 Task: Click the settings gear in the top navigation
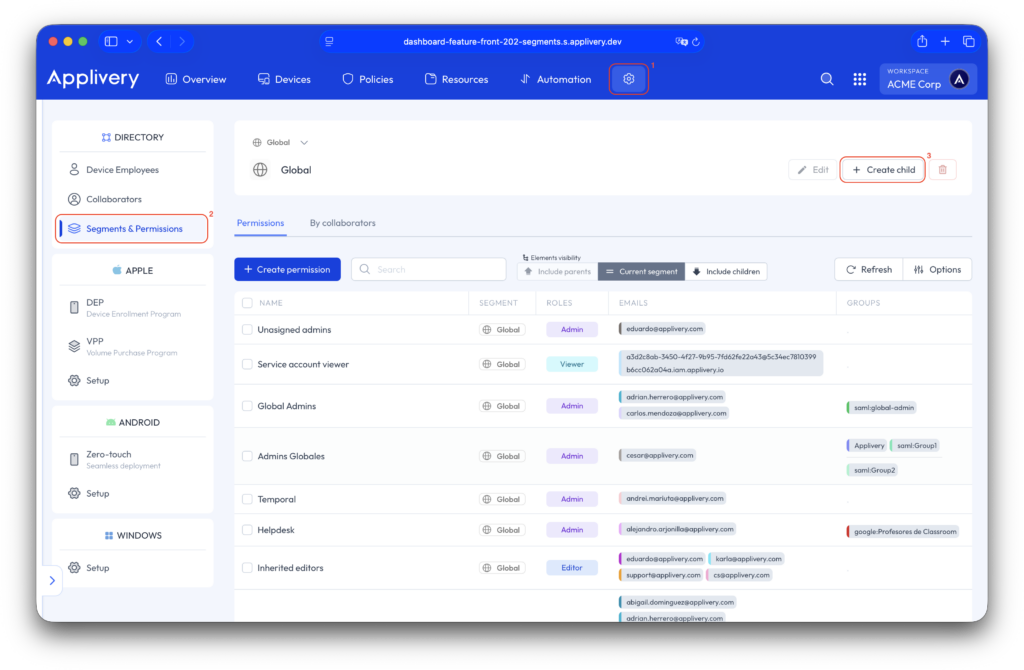point(628,79)
